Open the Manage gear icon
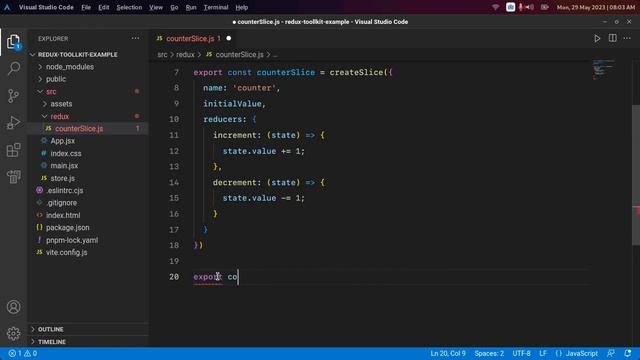The width and height of the screenshot is (640, 360). pyautogui.click(x=13, y=333)
